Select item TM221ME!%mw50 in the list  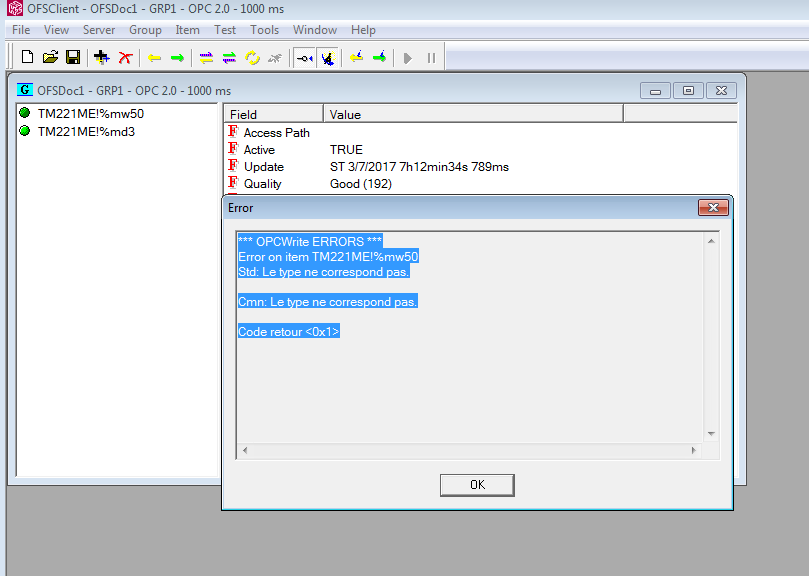(x=90, y=114)
